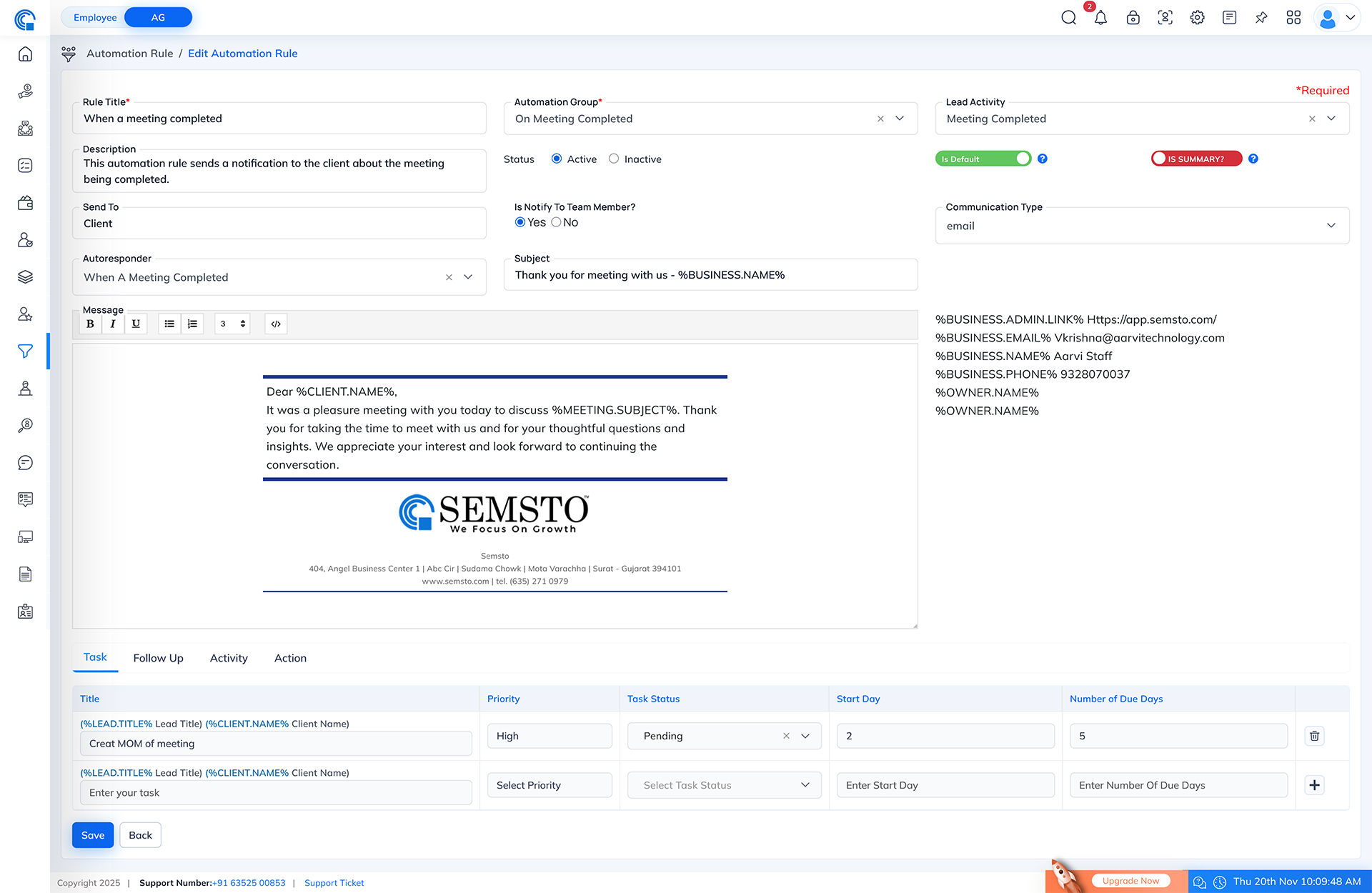
Task: Choose No for notify team member
Action: point(556,222)
